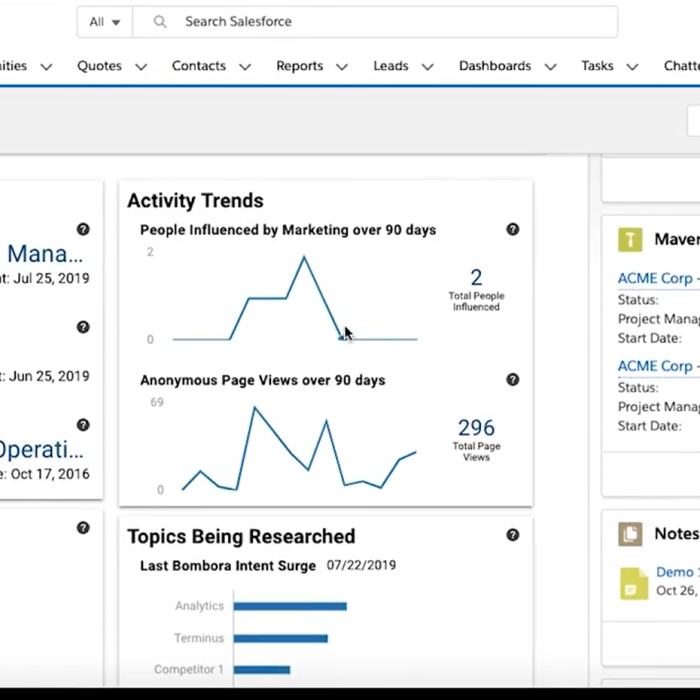Go to the Quotes tab
The height and width of the screenshot is (700, 700).
pos(99,66)
